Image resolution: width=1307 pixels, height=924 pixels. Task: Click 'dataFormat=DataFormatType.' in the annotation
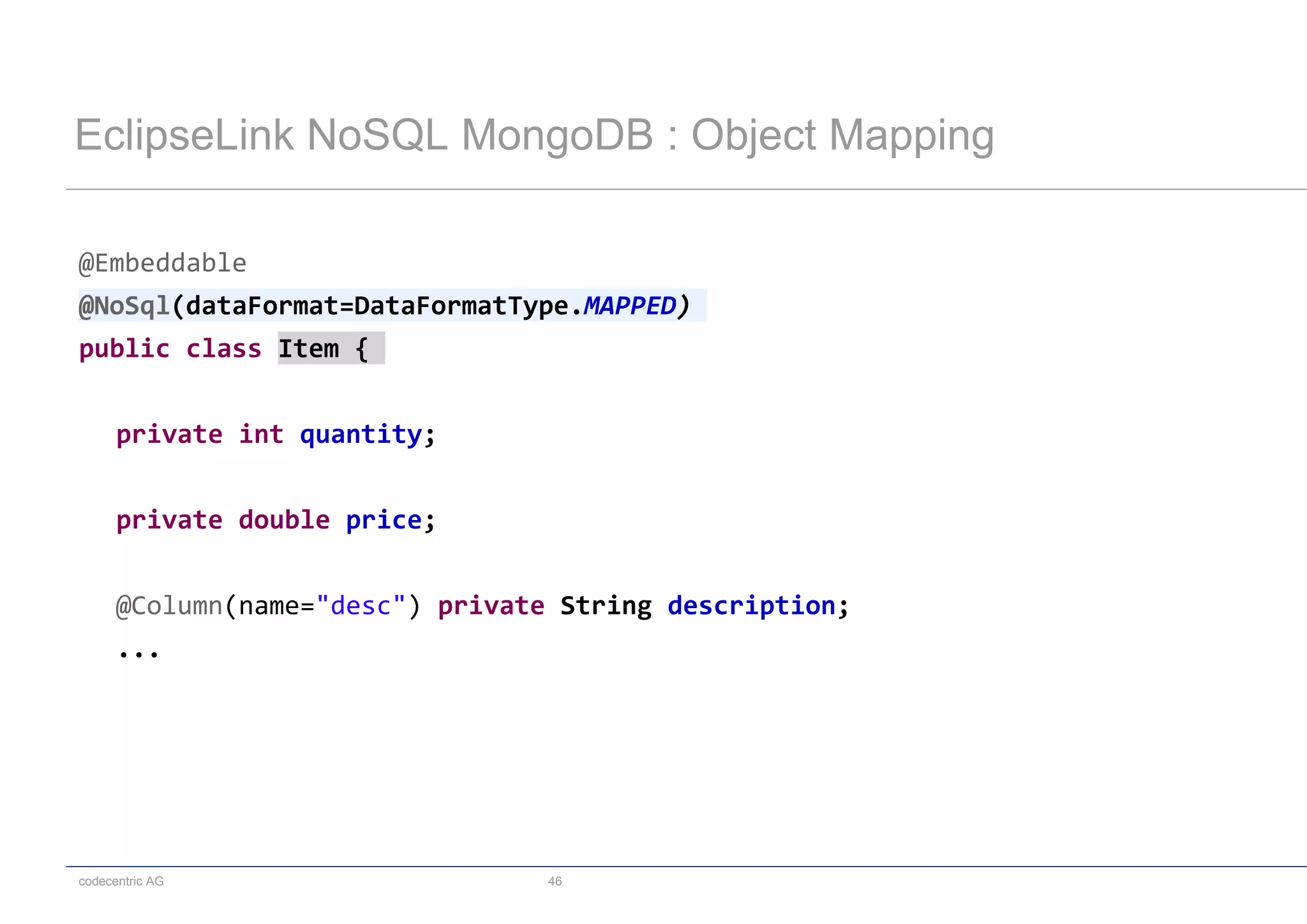pyautogui.click(x=384, y=306)
